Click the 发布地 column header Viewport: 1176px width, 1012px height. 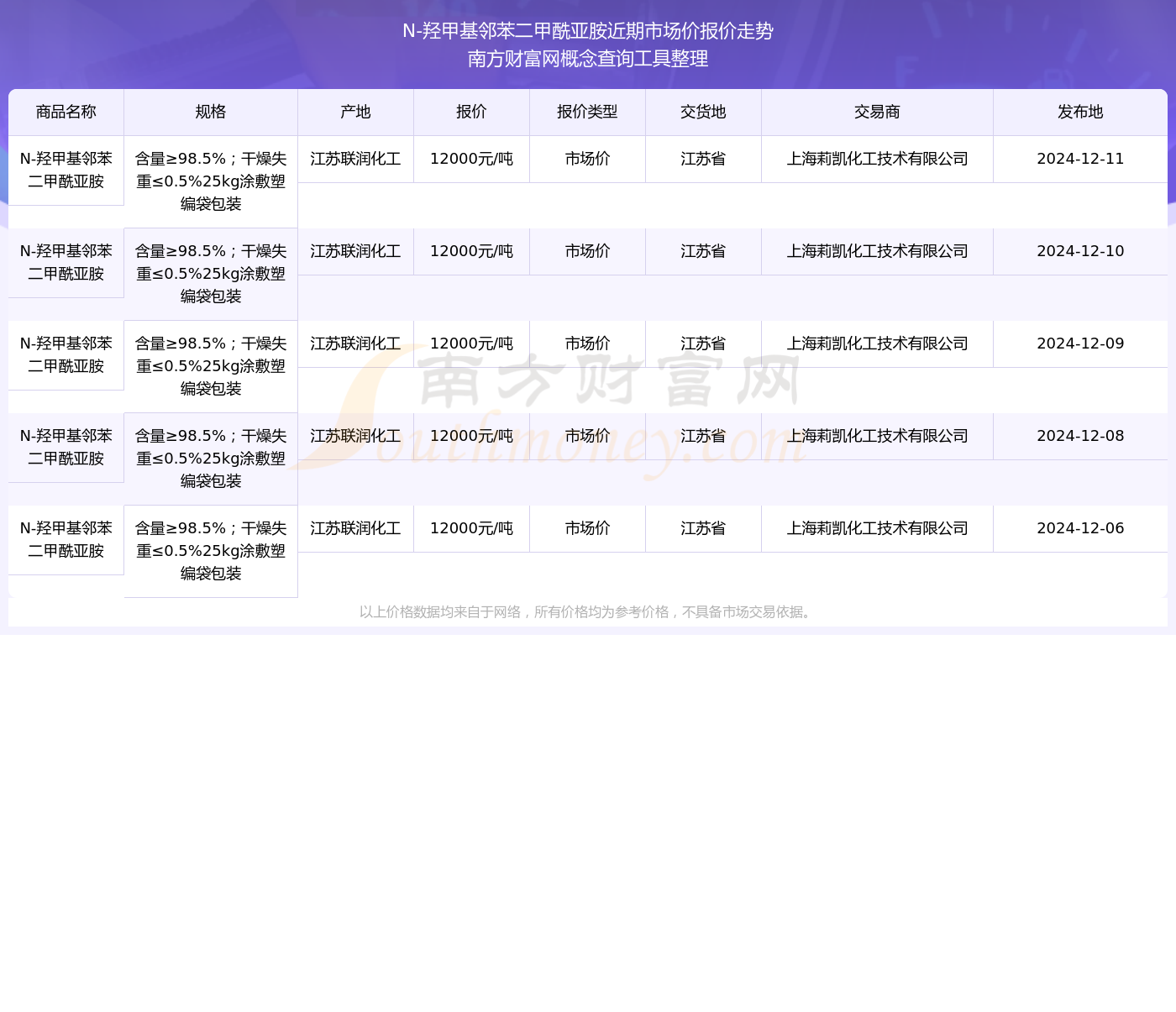coord(1080,112)
